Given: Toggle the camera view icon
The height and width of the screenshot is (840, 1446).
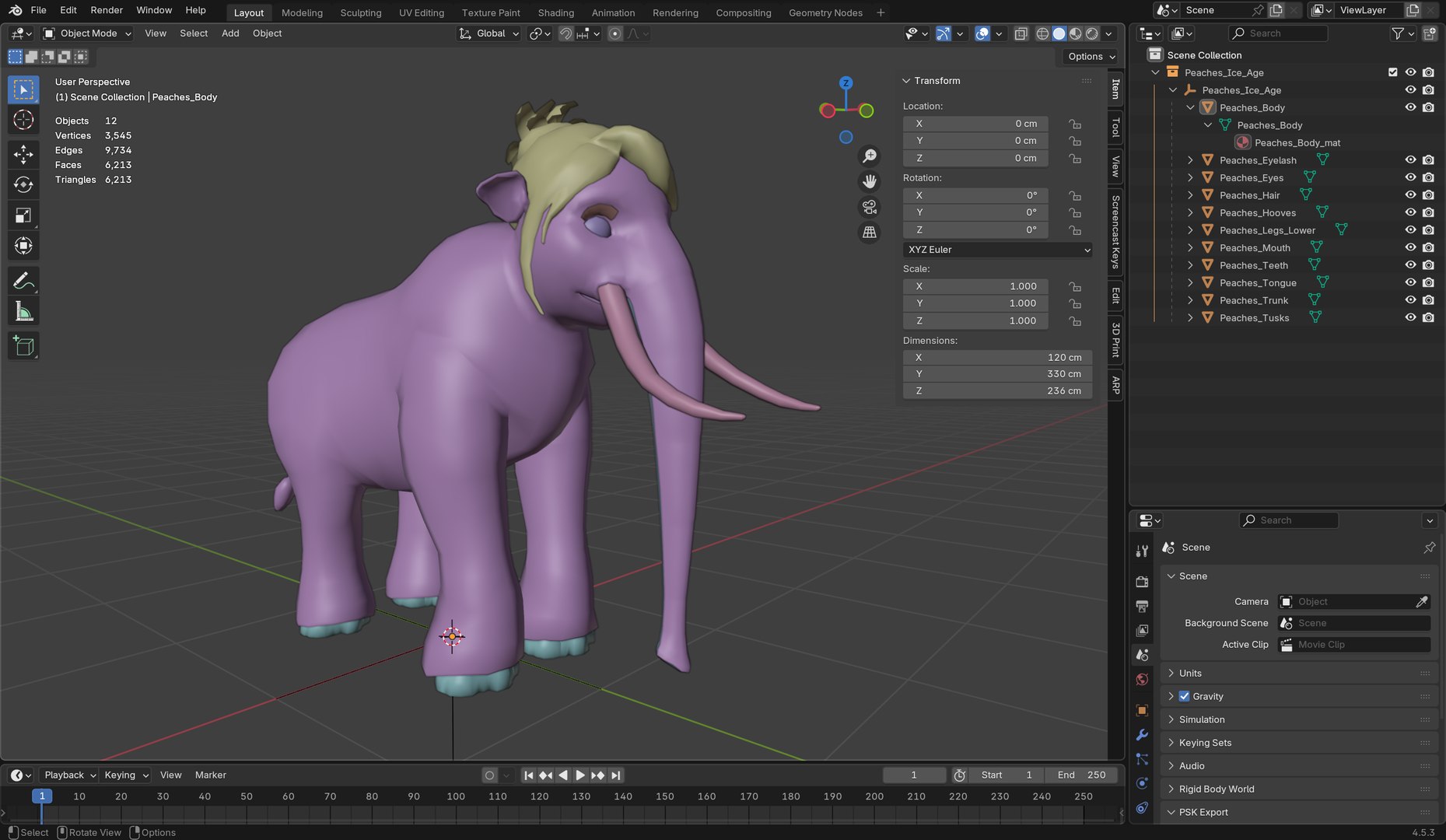Looking at the screenshot, I should pyautogui.click(x=870, y=207).
